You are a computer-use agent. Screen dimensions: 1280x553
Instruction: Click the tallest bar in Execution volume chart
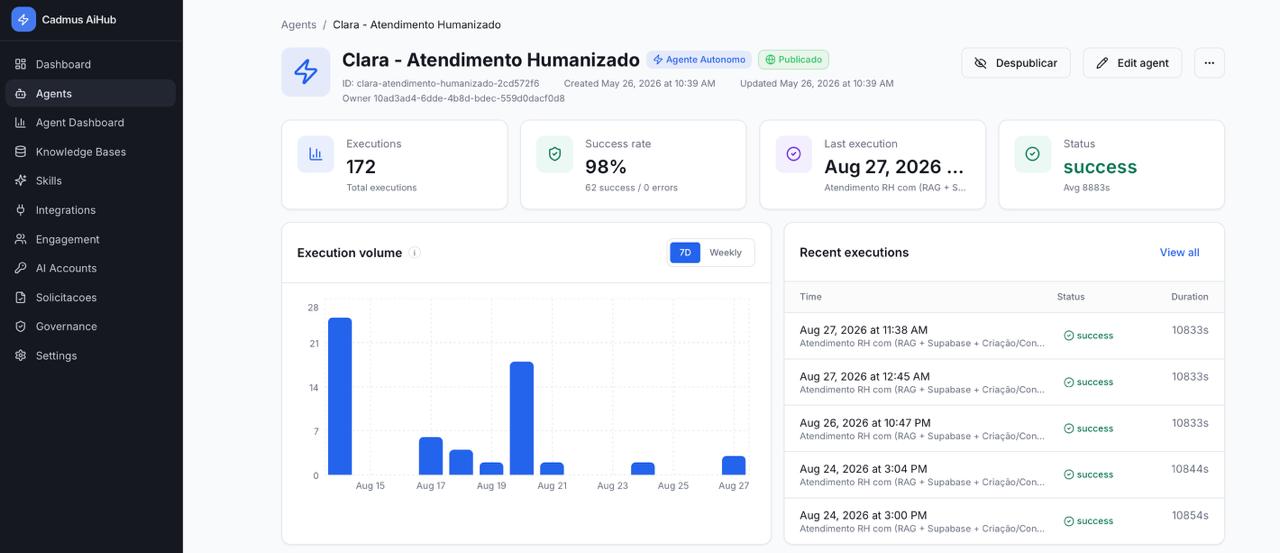tap(340, 396)
